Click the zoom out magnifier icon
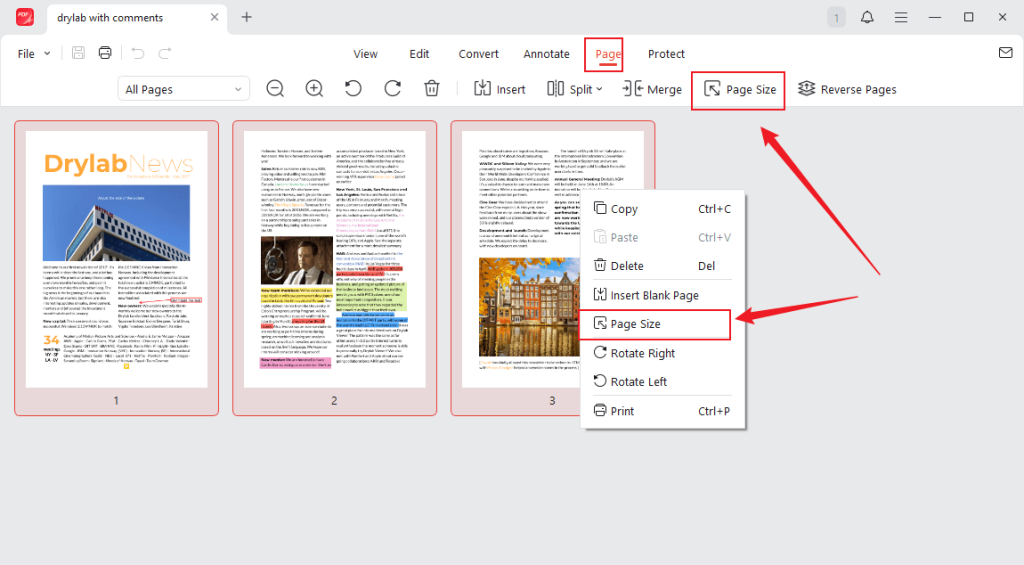The height and width of the screenshot is (565, 1024). (x=275, y=88)
